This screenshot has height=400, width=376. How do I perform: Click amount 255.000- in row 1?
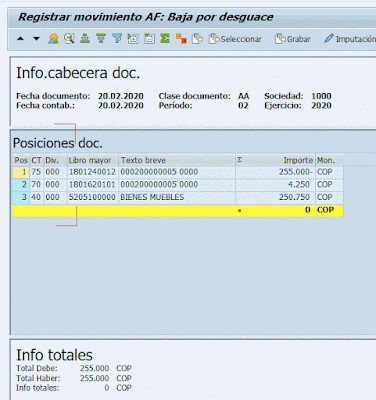[296, 172]
